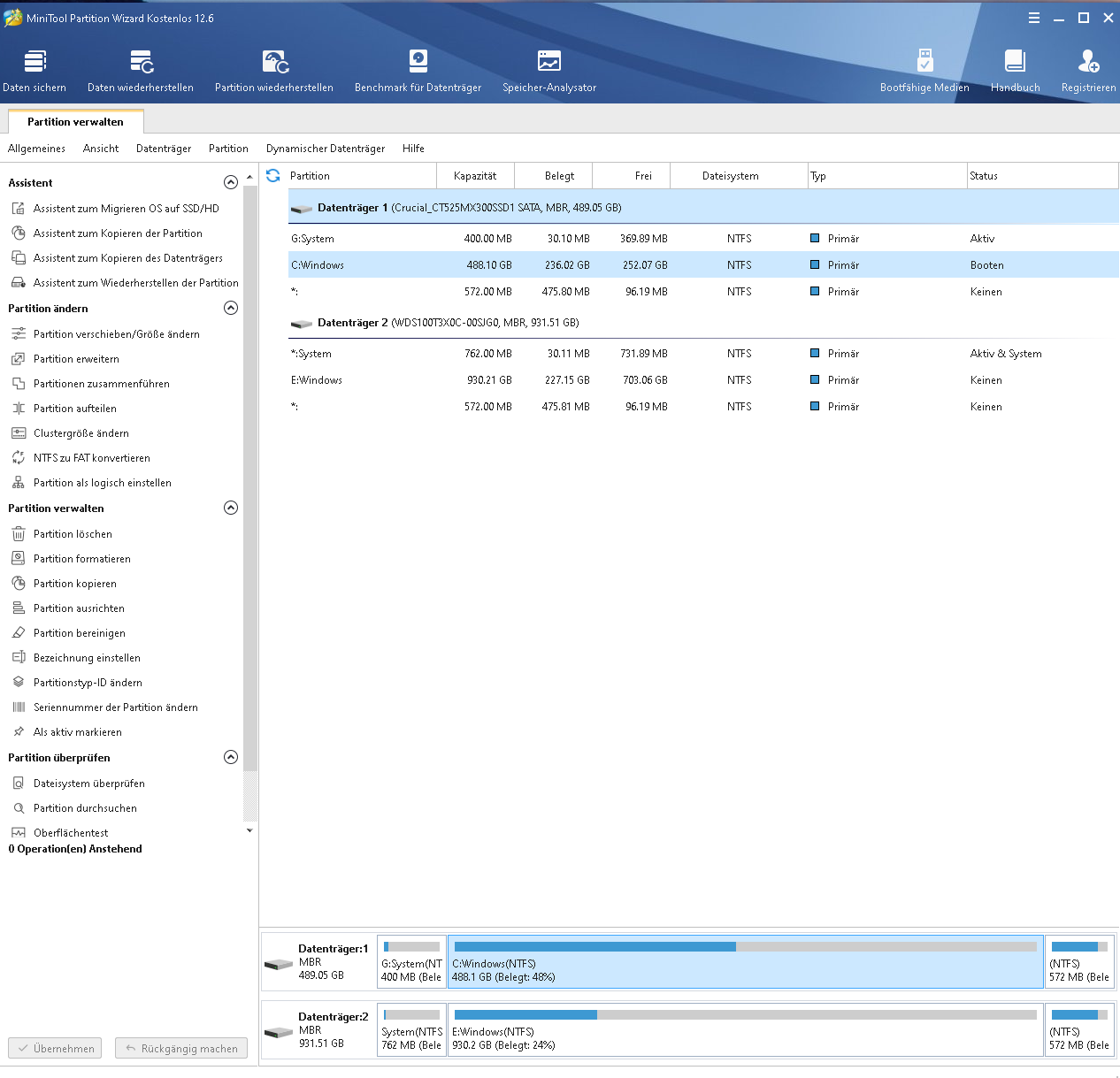Choose Partitionen zusammenführen
The image size is (1120, 1078).
(101, 384)
